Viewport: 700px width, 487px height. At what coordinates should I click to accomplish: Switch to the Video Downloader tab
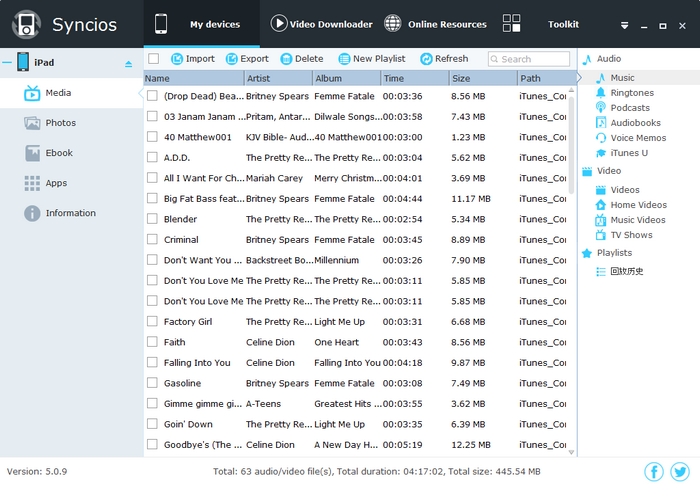coord(321,24)
